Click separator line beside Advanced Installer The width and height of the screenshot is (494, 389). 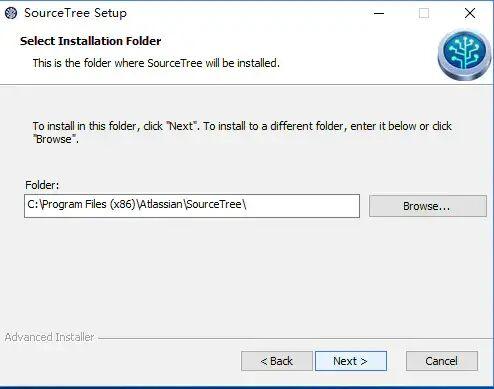click(295, 339)
